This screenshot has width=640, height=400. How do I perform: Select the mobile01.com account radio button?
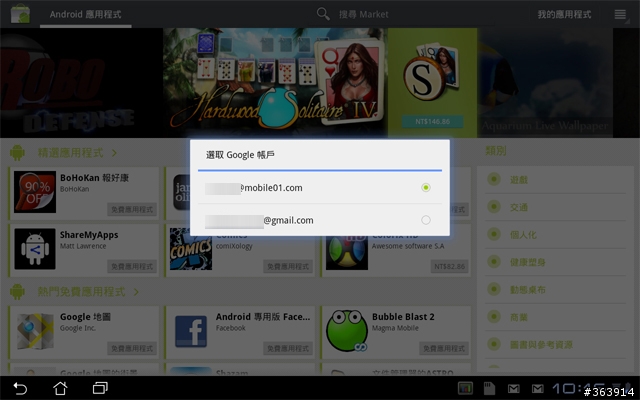pos(426,187)
